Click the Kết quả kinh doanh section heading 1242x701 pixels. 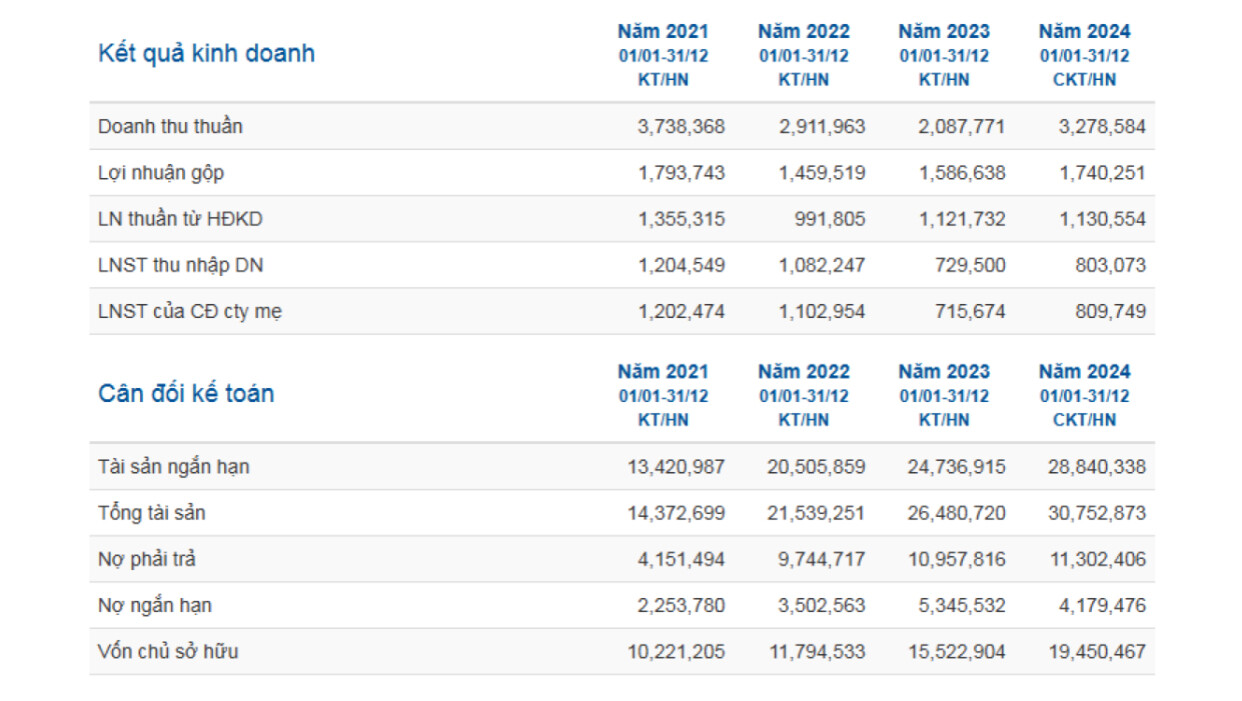[x=206, y=54]
